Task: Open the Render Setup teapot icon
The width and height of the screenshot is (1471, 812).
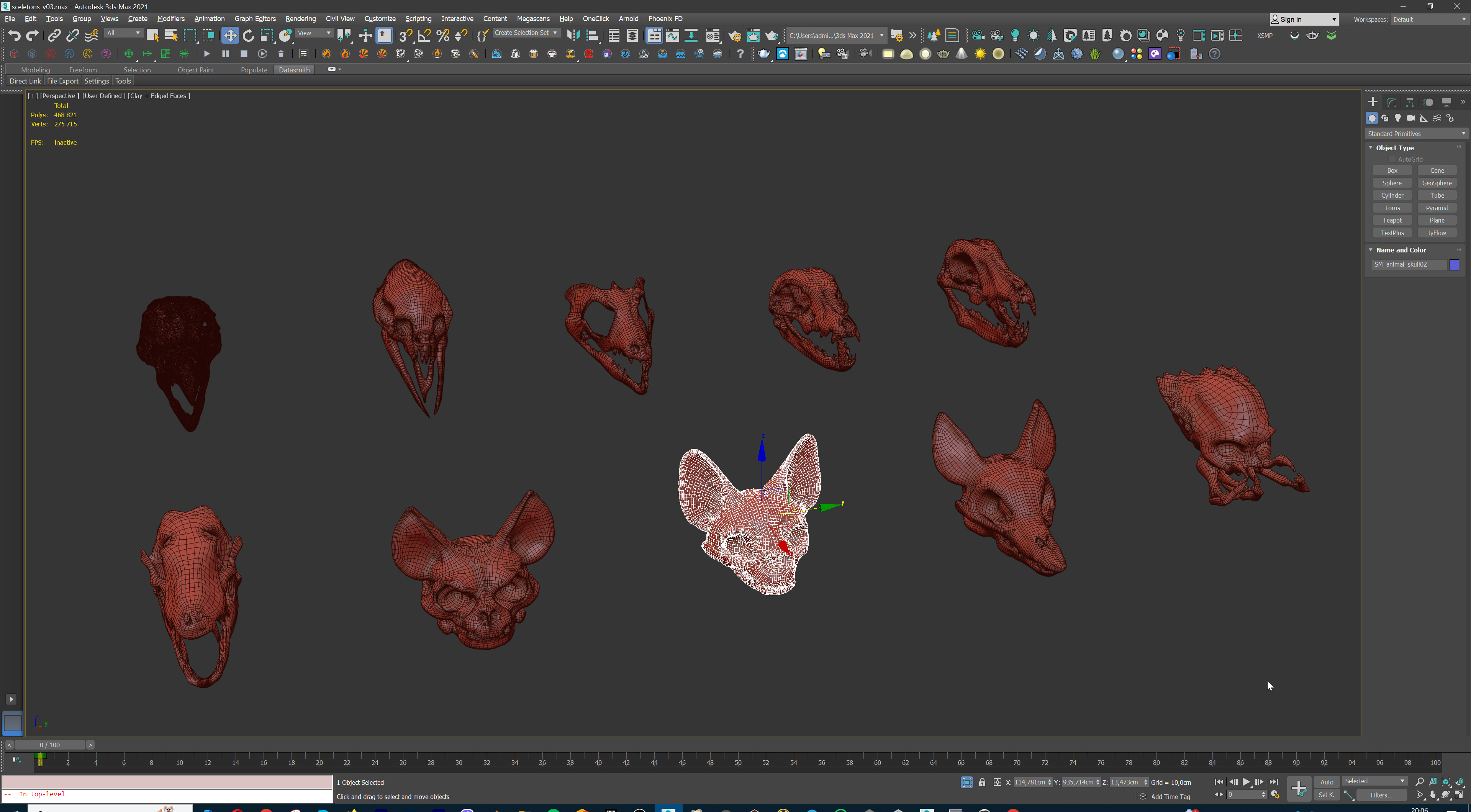Action: coord(734,35)
